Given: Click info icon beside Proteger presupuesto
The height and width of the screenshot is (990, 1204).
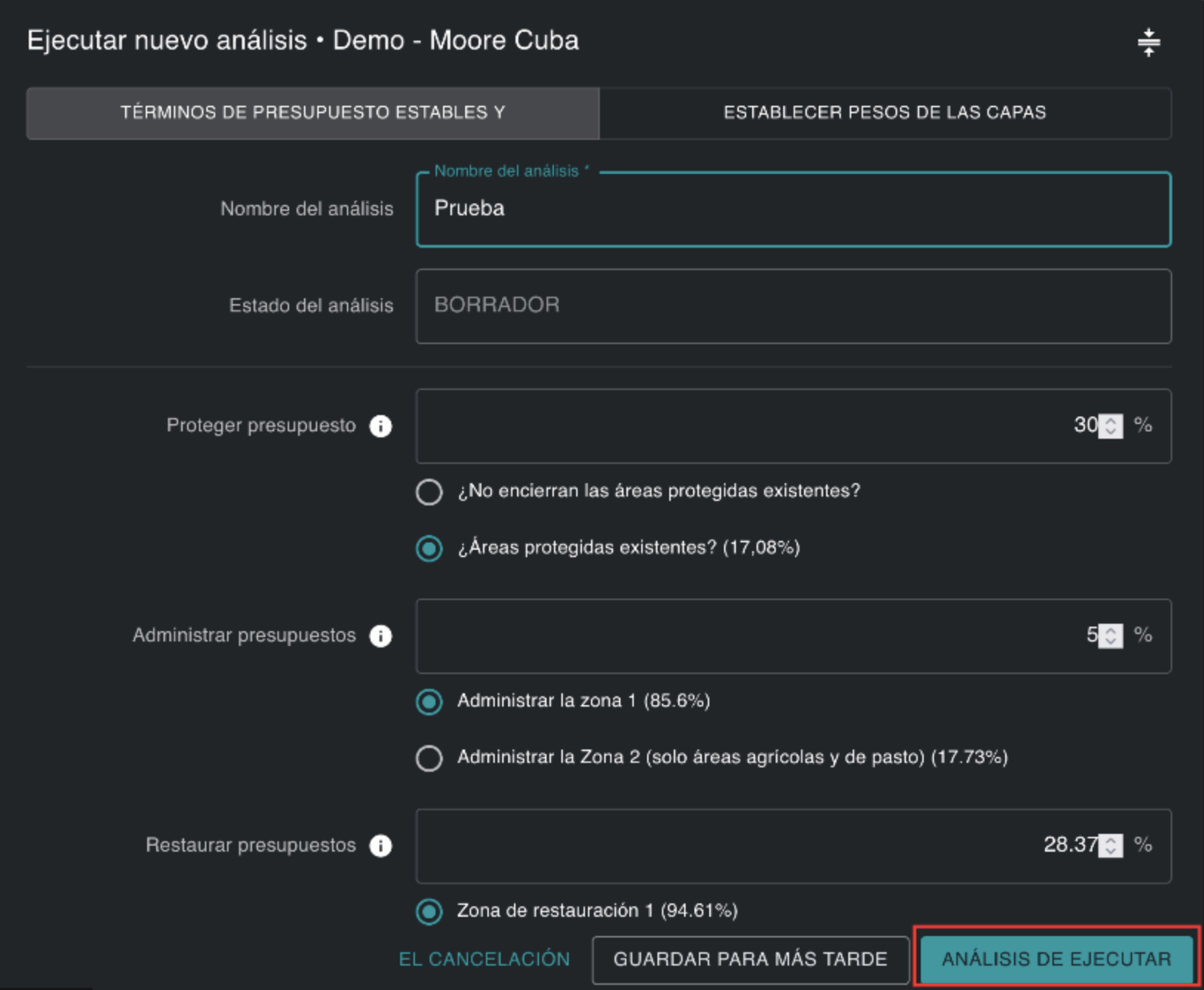Looking at the screenshot, I should coord(380,426).
